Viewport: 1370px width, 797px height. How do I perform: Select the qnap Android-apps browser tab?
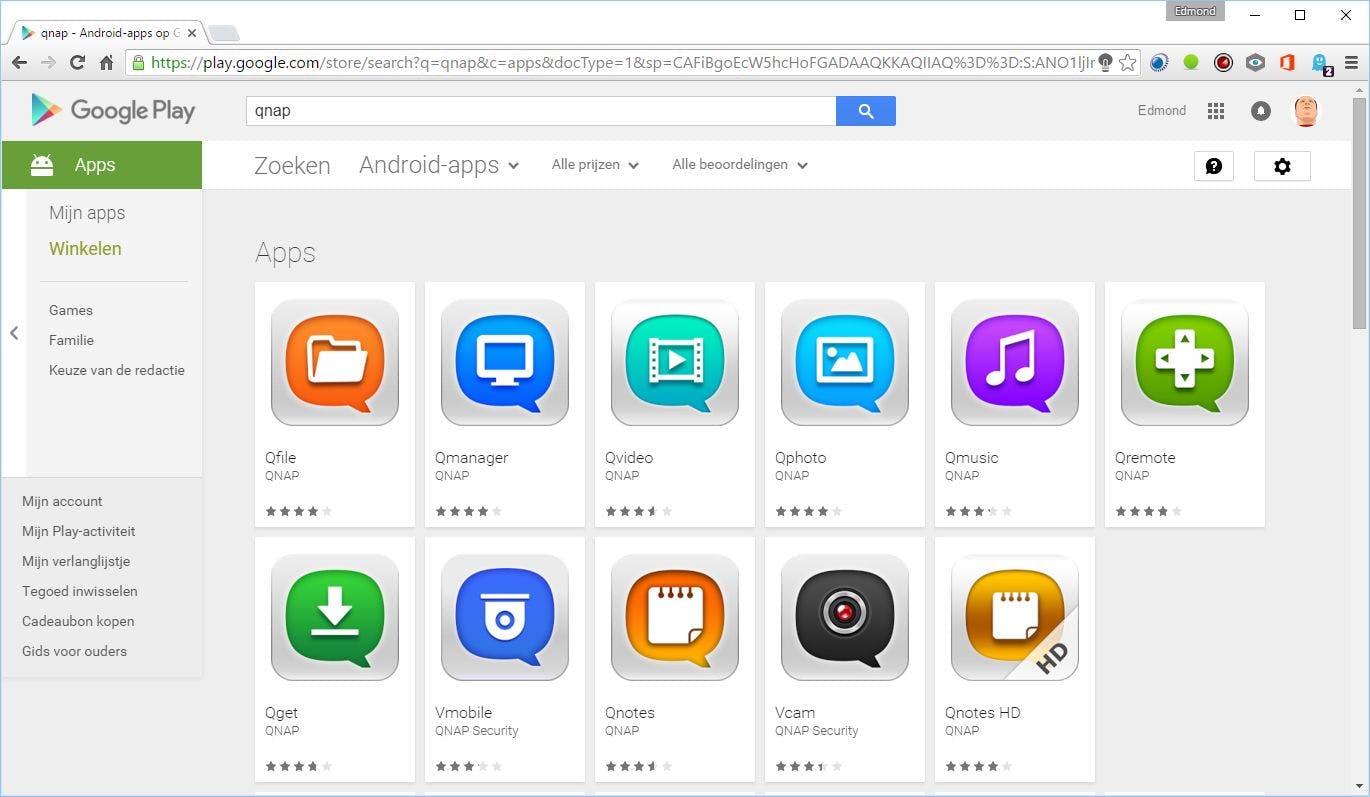coord(108,33)
